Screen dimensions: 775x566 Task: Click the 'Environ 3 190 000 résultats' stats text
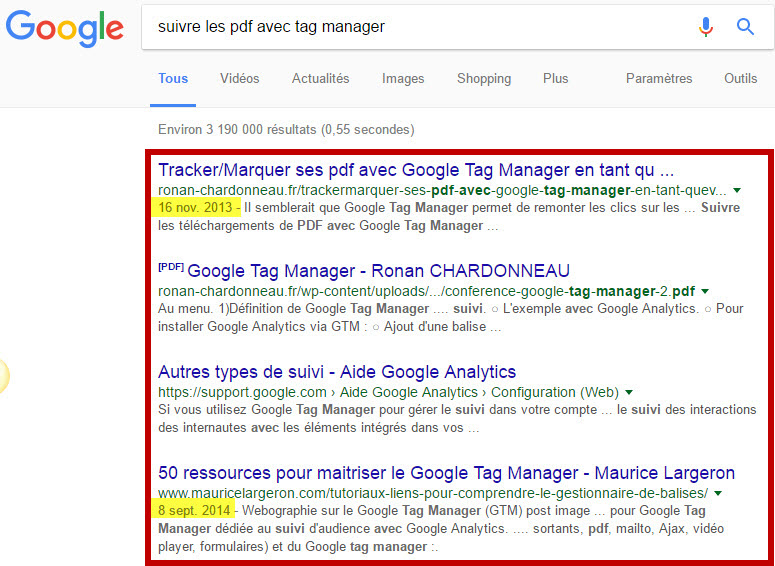pos(286,130)
